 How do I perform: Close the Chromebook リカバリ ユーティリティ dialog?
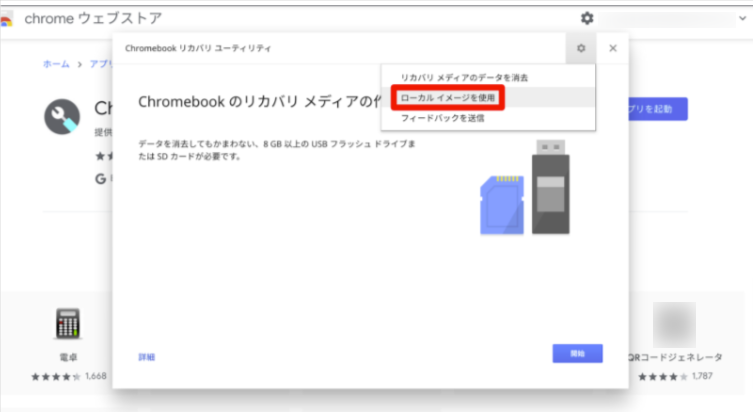(x=613, y=48)
